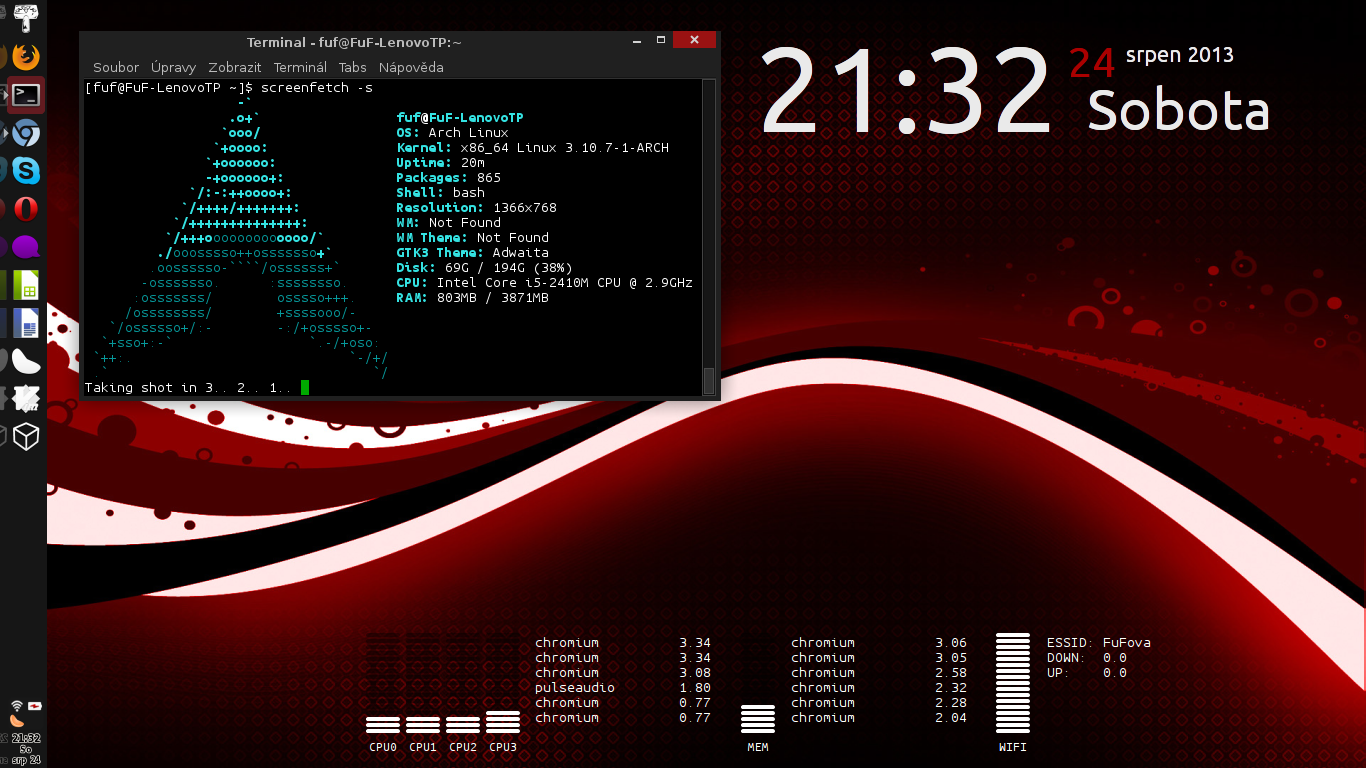Open the purple chat bubble messenger icon
1366x768 pixels.
click(26, 247)
